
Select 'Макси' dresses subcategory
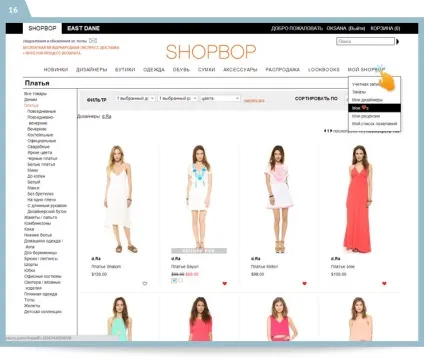(x=33, y=188)
